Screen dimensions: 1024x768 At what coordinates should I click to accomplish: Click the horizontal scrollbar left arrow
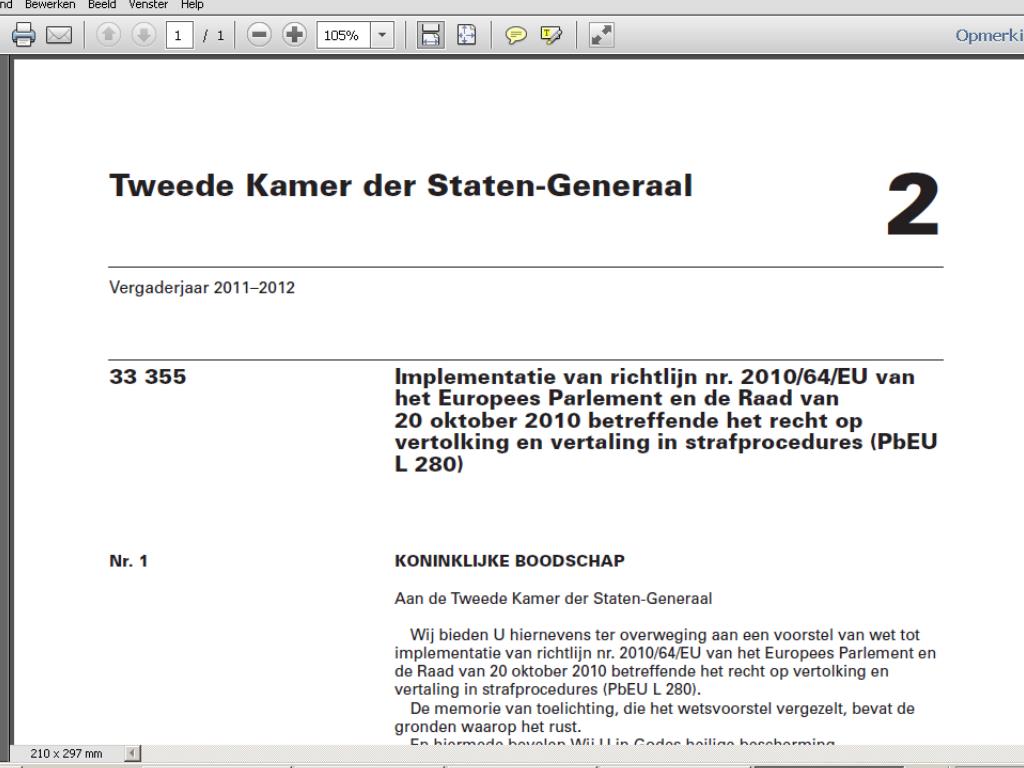[x=132, y=753]
